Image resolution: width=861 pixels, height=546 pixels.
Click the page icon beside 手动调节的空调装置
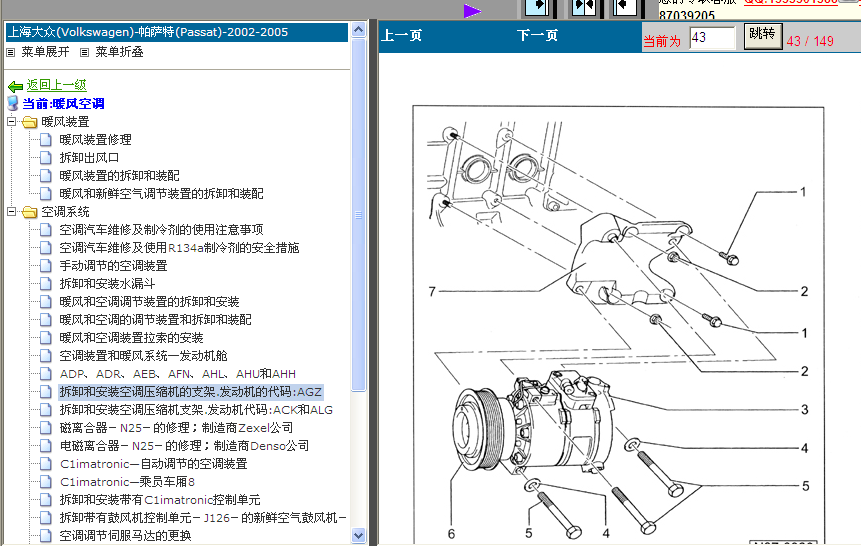[x=46, y=266]
